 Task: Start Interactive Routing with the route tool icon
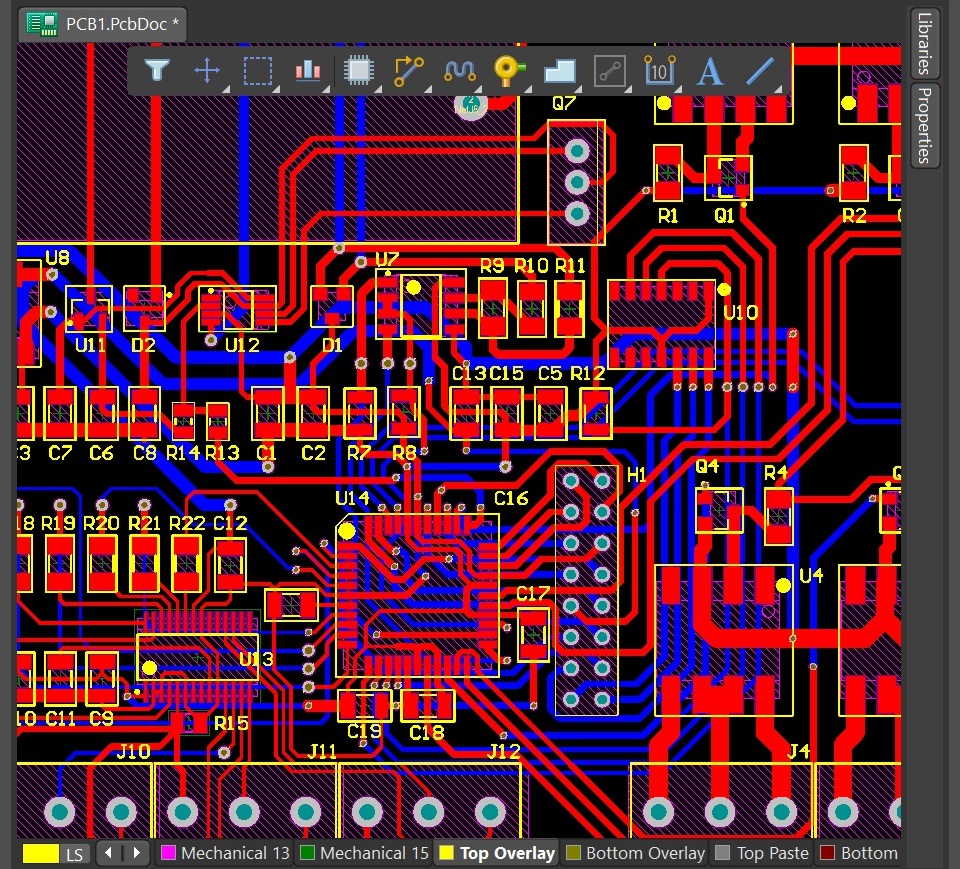pos(407,70)
